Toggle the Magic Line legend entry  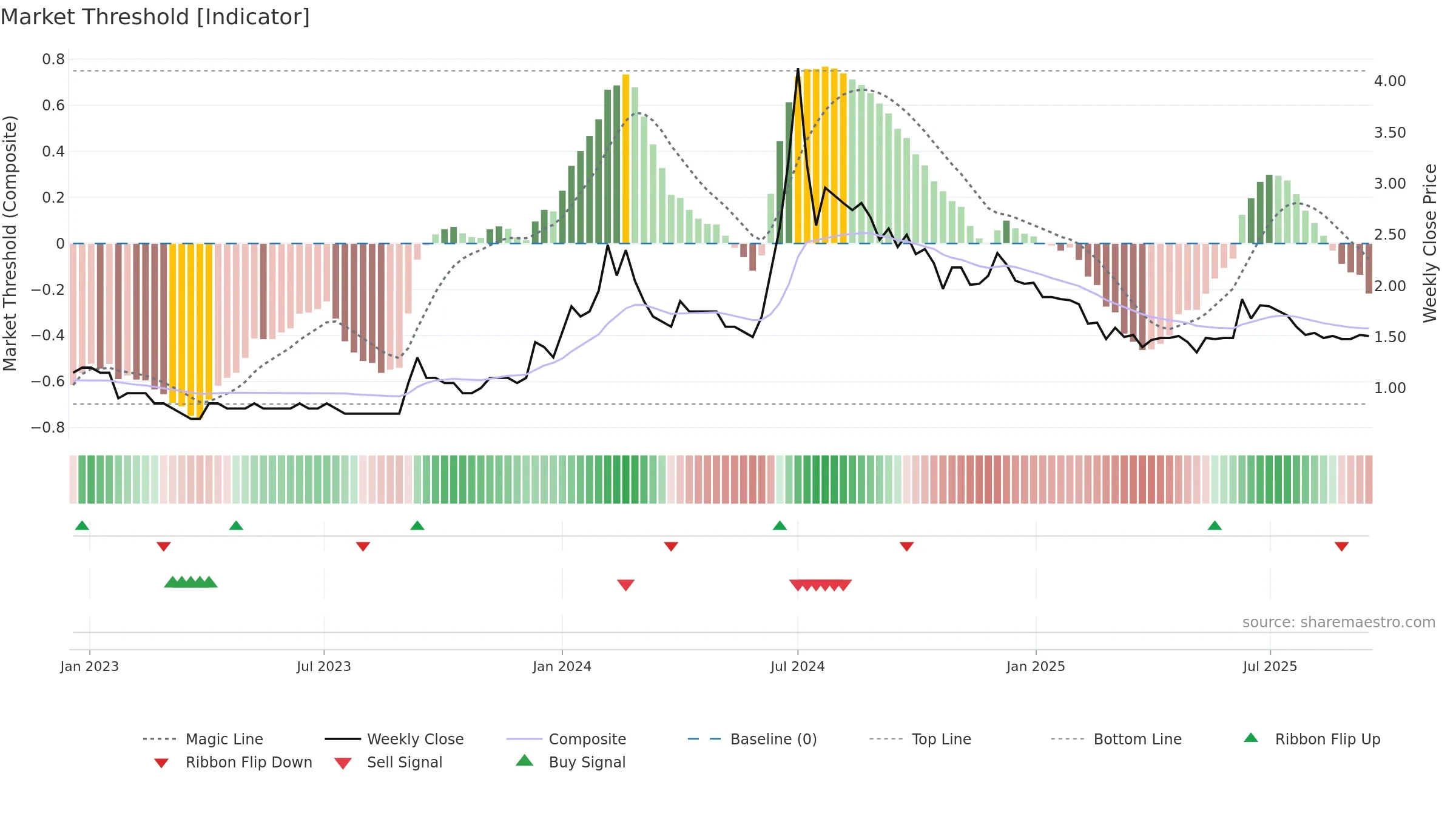pyautogui.click(x=203, y=739)
